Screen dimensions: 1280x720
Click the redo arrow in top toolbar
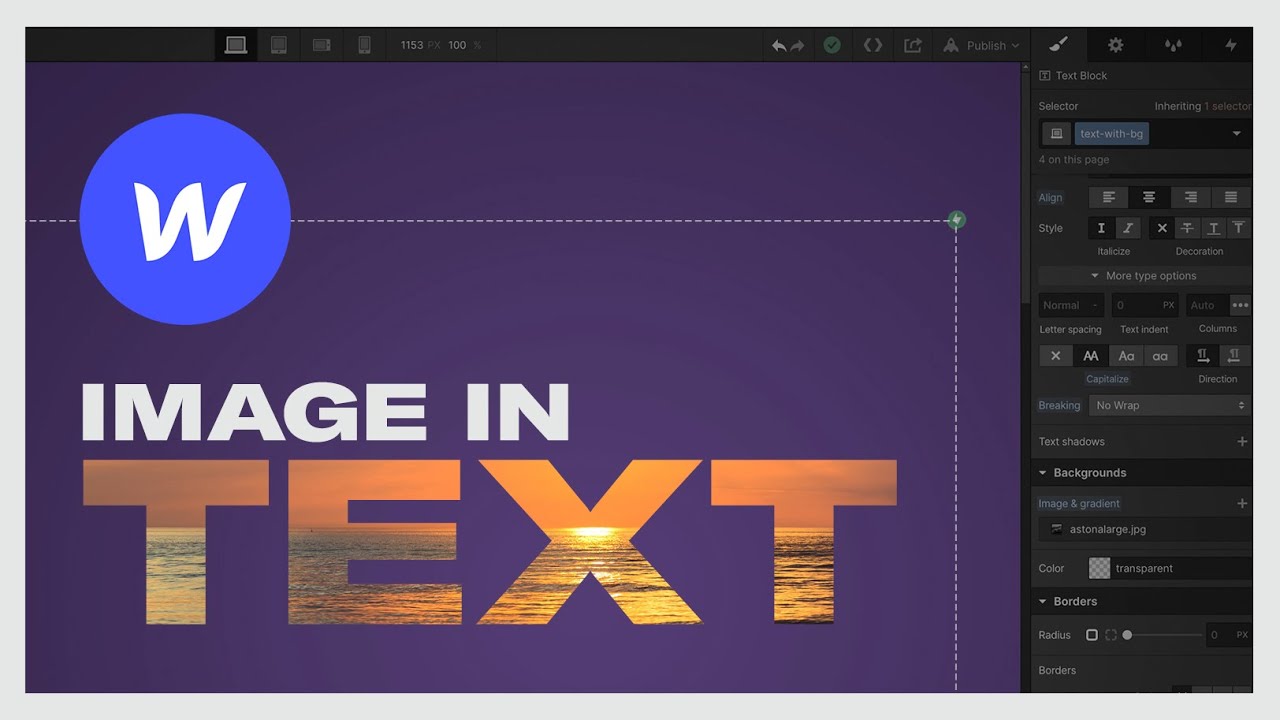coord(797,46)
